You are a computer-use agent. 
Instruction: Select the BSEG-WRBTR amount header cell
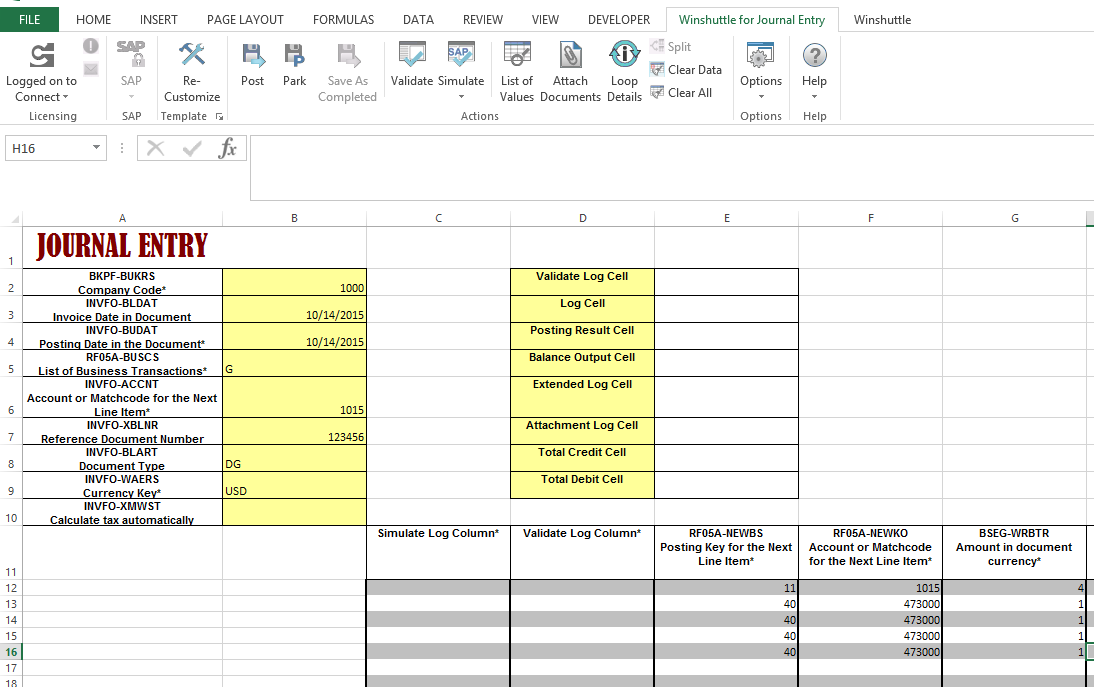(1014, 552)
